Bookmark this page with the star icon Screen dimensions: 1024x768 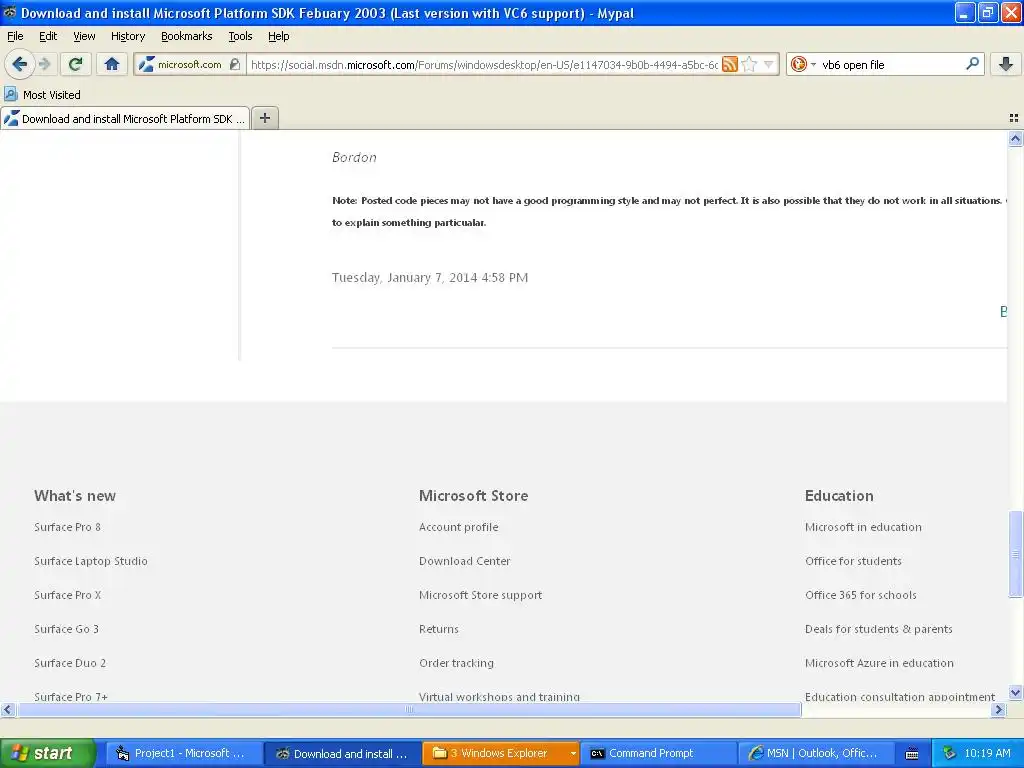(x=749, y=64)
